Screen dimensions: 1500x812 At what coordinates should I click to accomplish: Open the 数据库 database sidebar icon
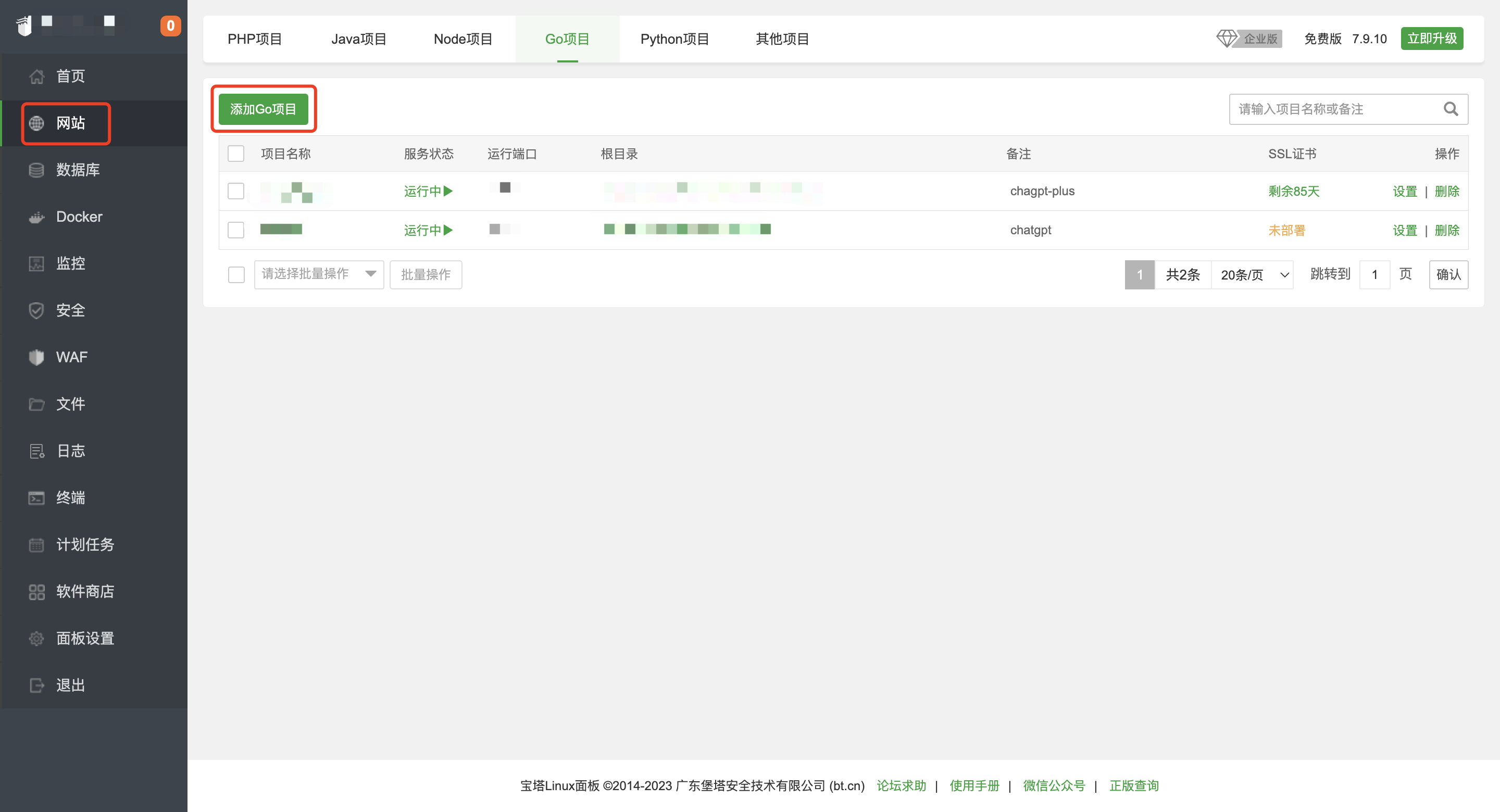(36, 170)
